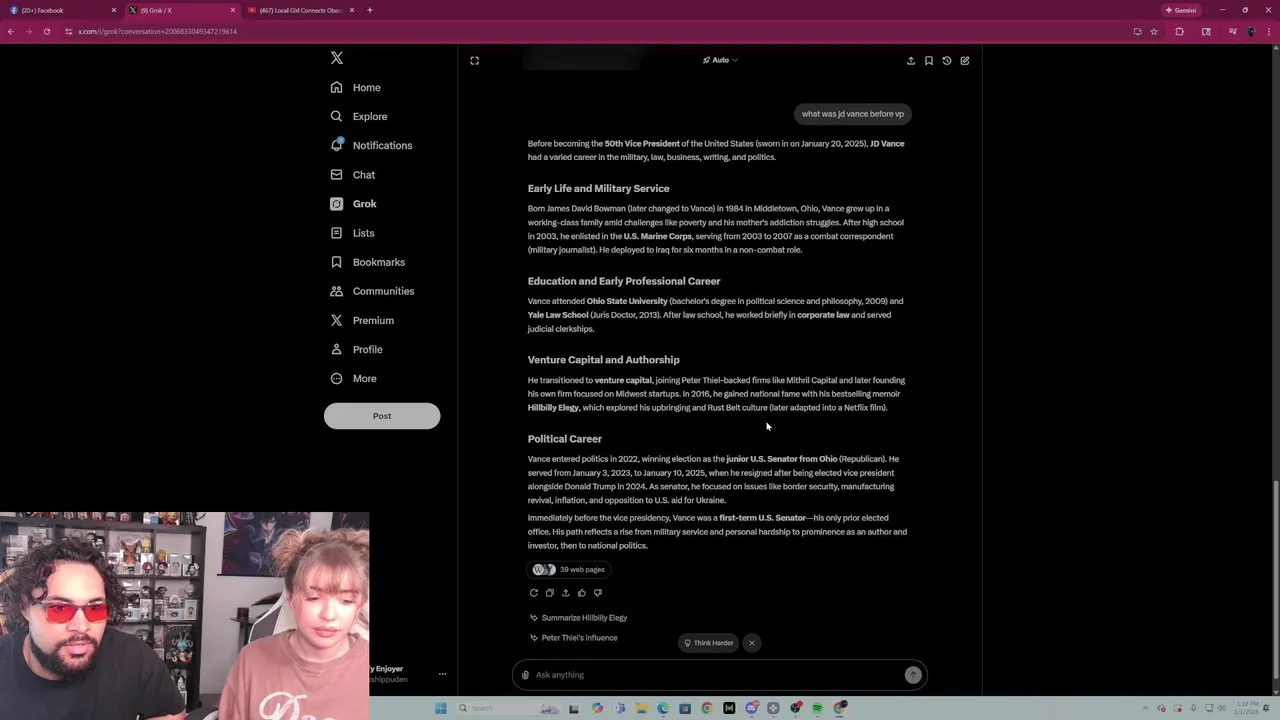The height and width of the screenshot is (720, 1280).
Task: Go to Profile in the sidebar
Action: pyautogui.click(x=356, y=349)
